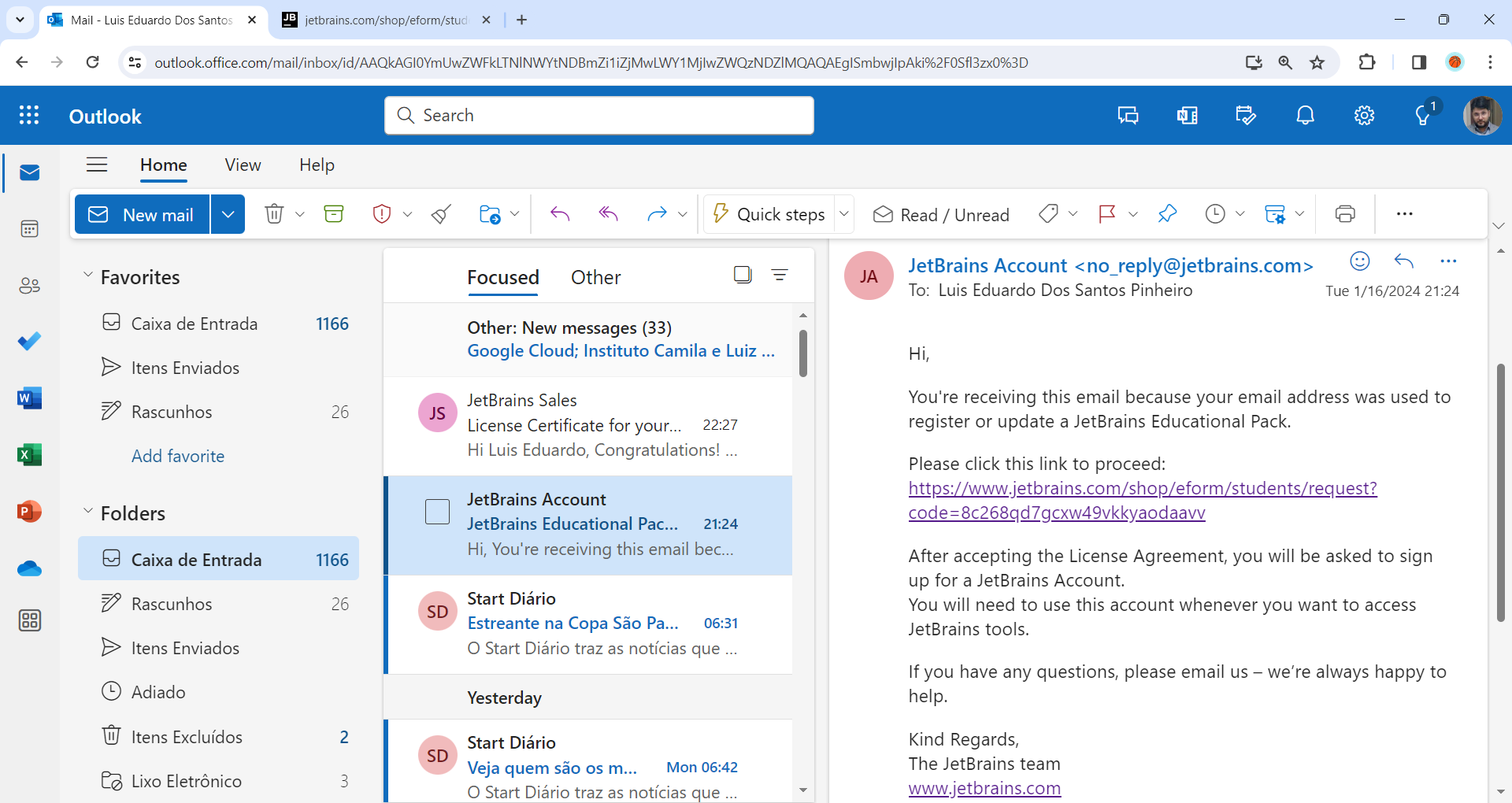This screenshot has height=803, width=1512.
Task: Select the Focused inbox tab
Action: 503,277
